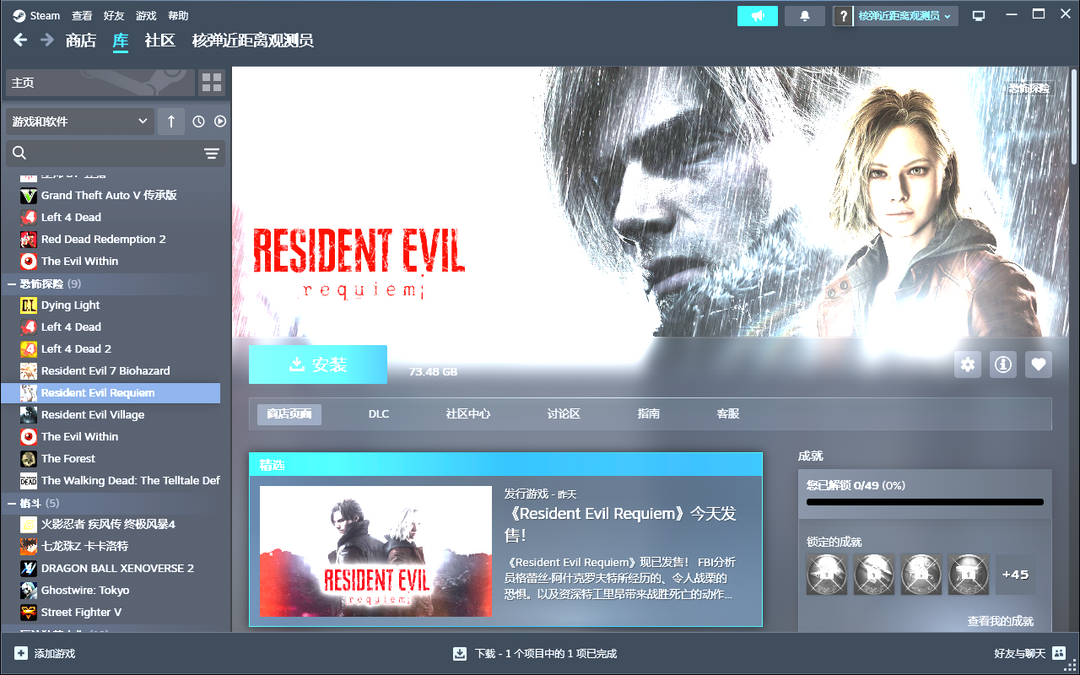1080x675 pixels.
Task: Toggle the sort order arrow button
Action: (170, 121)
